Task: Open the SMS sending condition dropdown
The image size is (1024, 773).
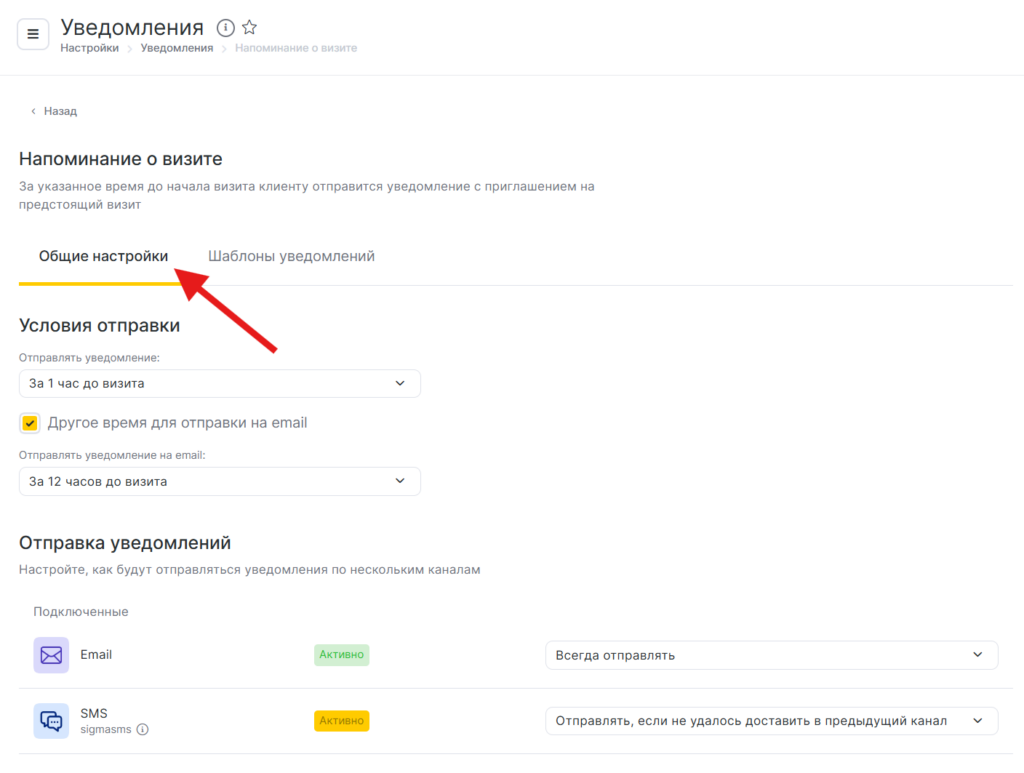Action: (x=771, y=720)
